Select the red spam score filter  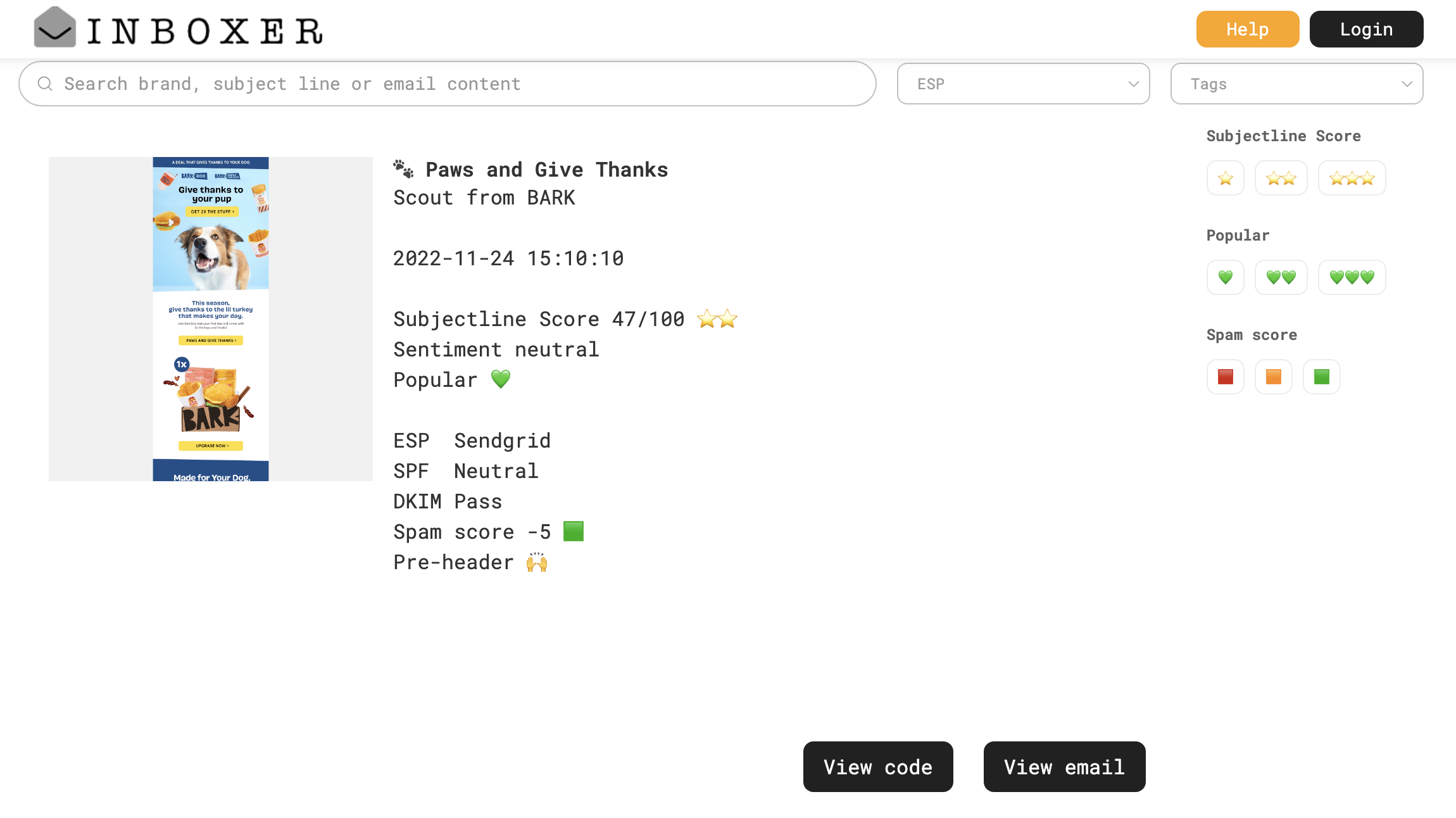pos(1225,377)
